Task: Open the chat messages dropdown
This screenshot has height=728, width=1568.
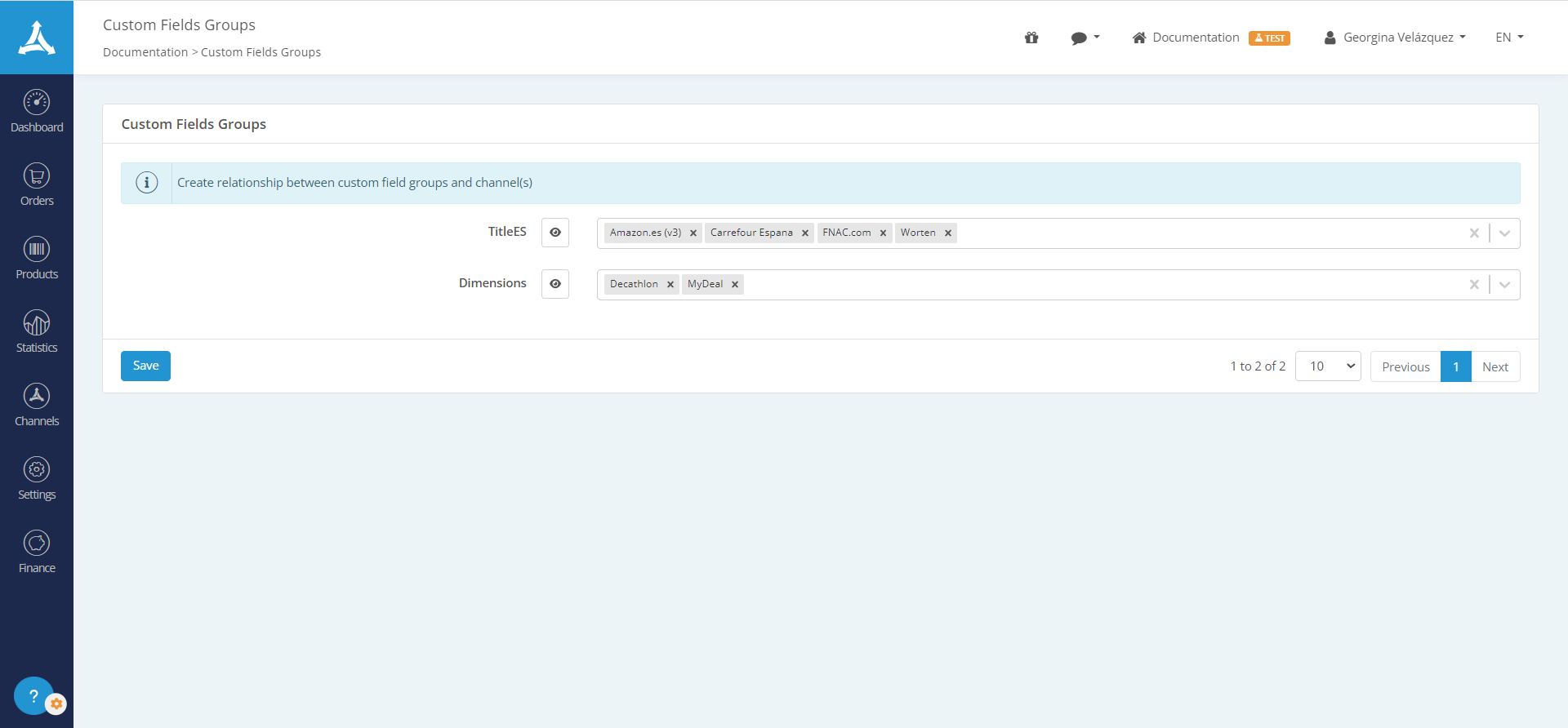Action: tap(1085, 38)
